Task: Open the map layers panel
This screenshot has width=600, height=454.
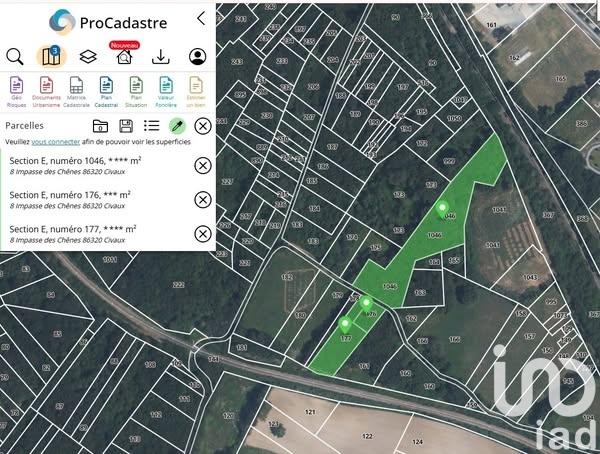Action: (87, 57)
